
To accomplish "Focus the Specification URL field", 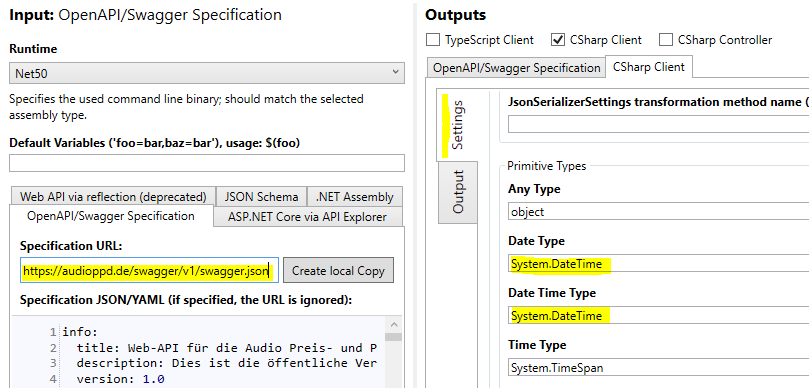I will tap(150, 270).
